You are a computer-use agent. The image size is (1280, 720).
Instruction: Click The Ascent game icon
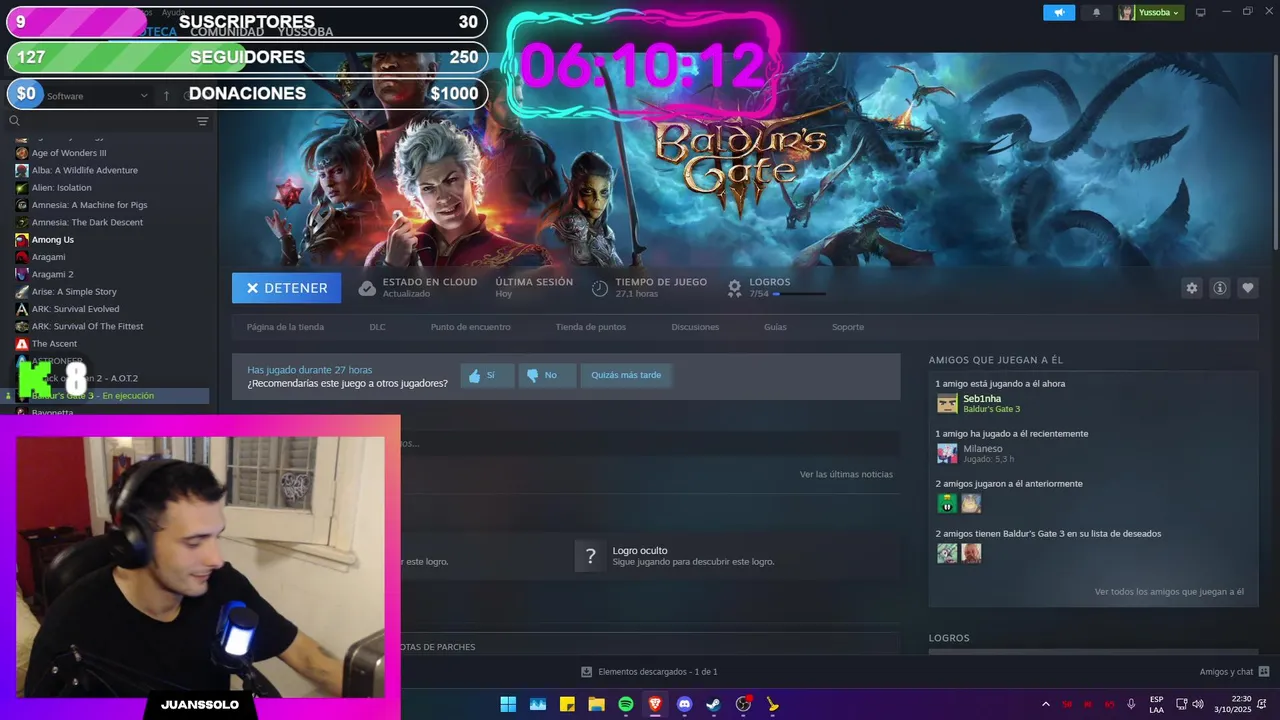22,344
